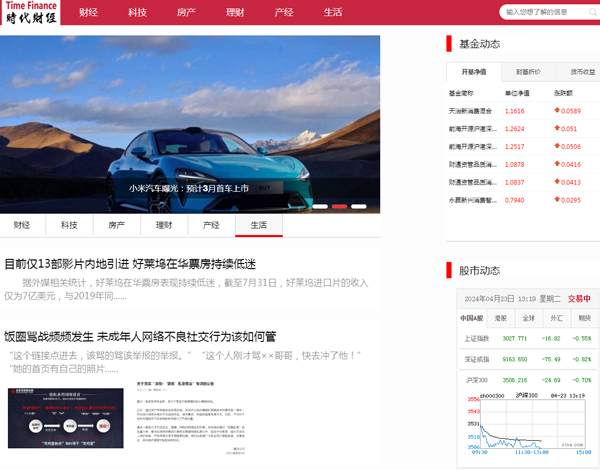Open the 深证成指 index row
Image resolution: width=600 pixels, height=470 pixels.
(528, 359)
